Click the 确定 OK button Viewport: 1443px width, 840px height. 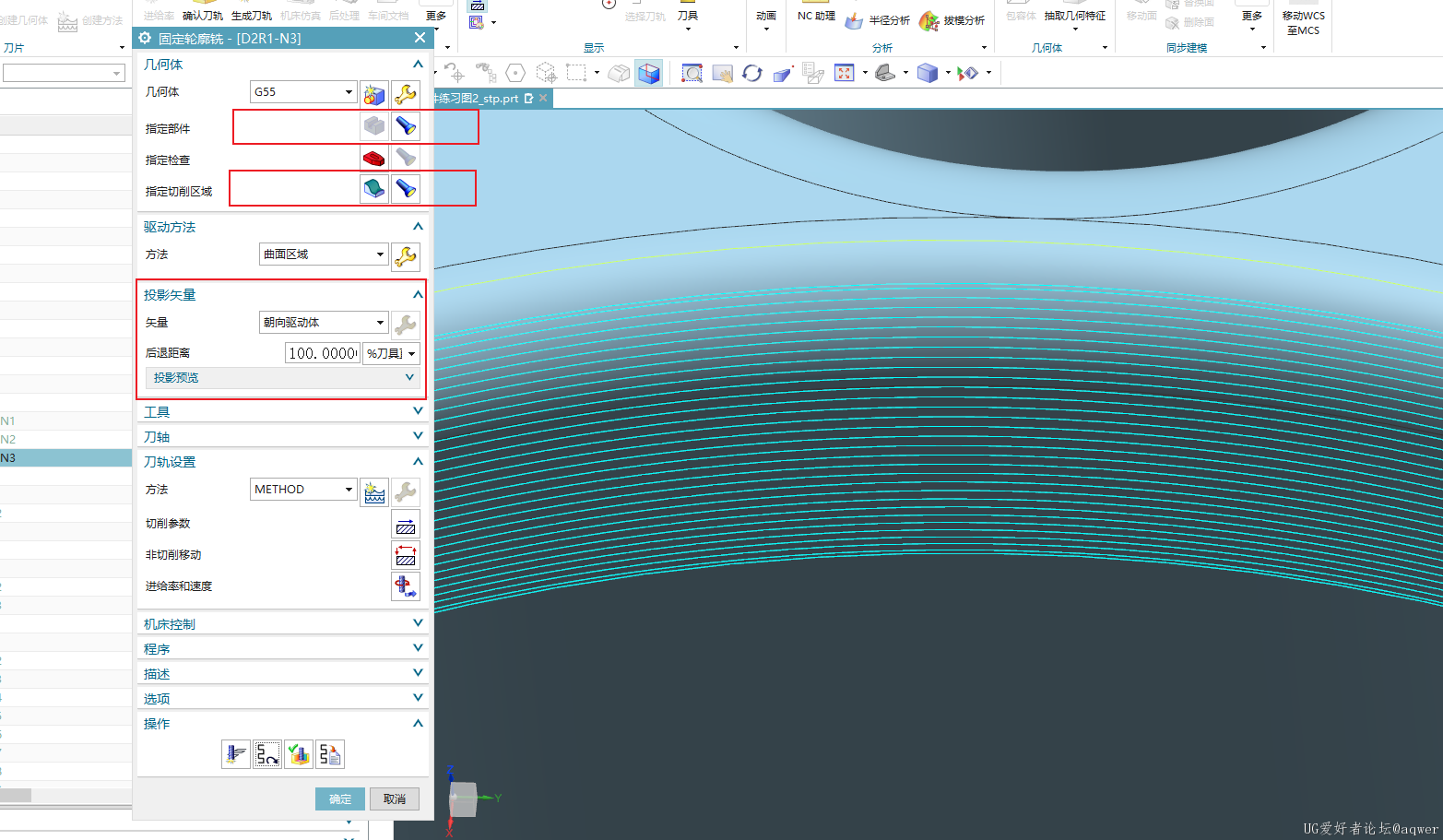(340, 799)
